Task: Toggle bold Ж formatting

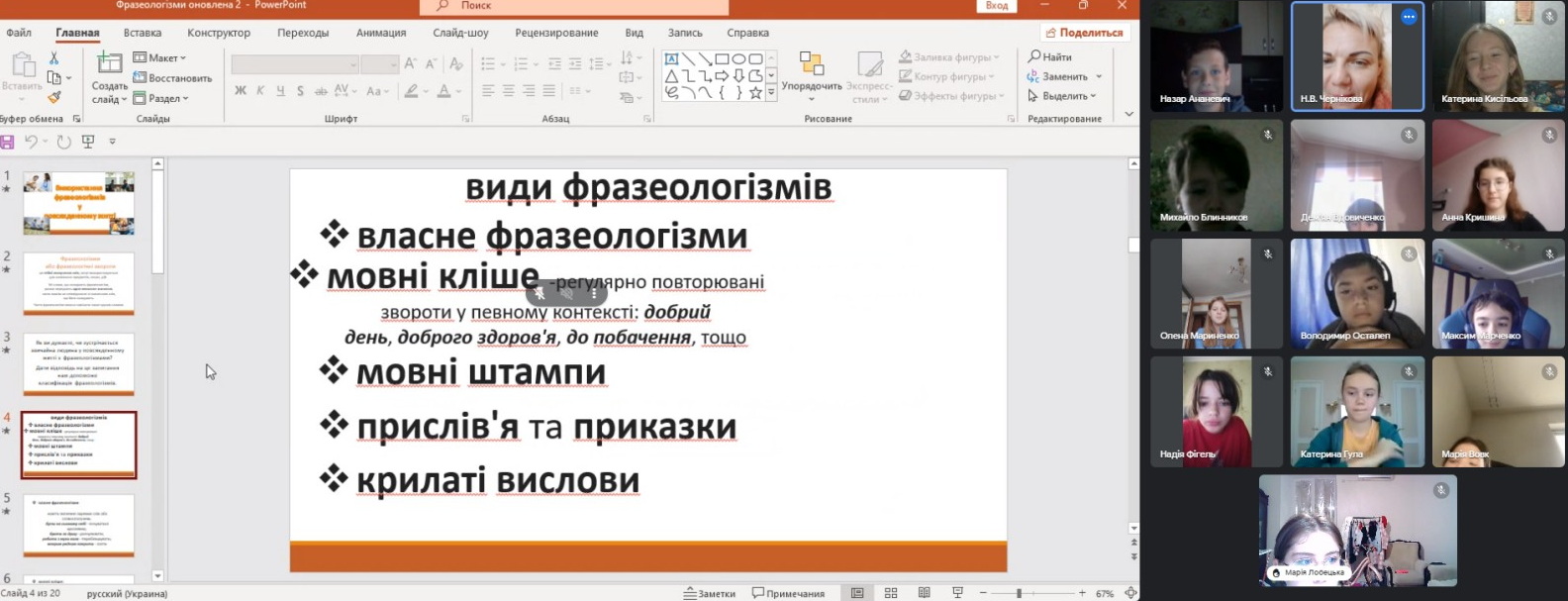Action: [x=241, y=91]
